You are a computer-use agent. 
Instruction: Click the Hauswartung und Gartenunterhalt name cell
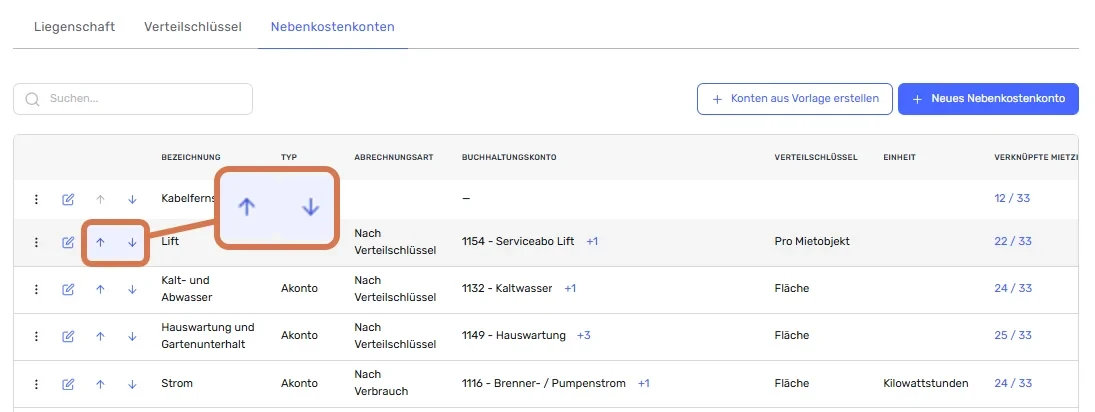pyautogui.click(x=207, y=335)
